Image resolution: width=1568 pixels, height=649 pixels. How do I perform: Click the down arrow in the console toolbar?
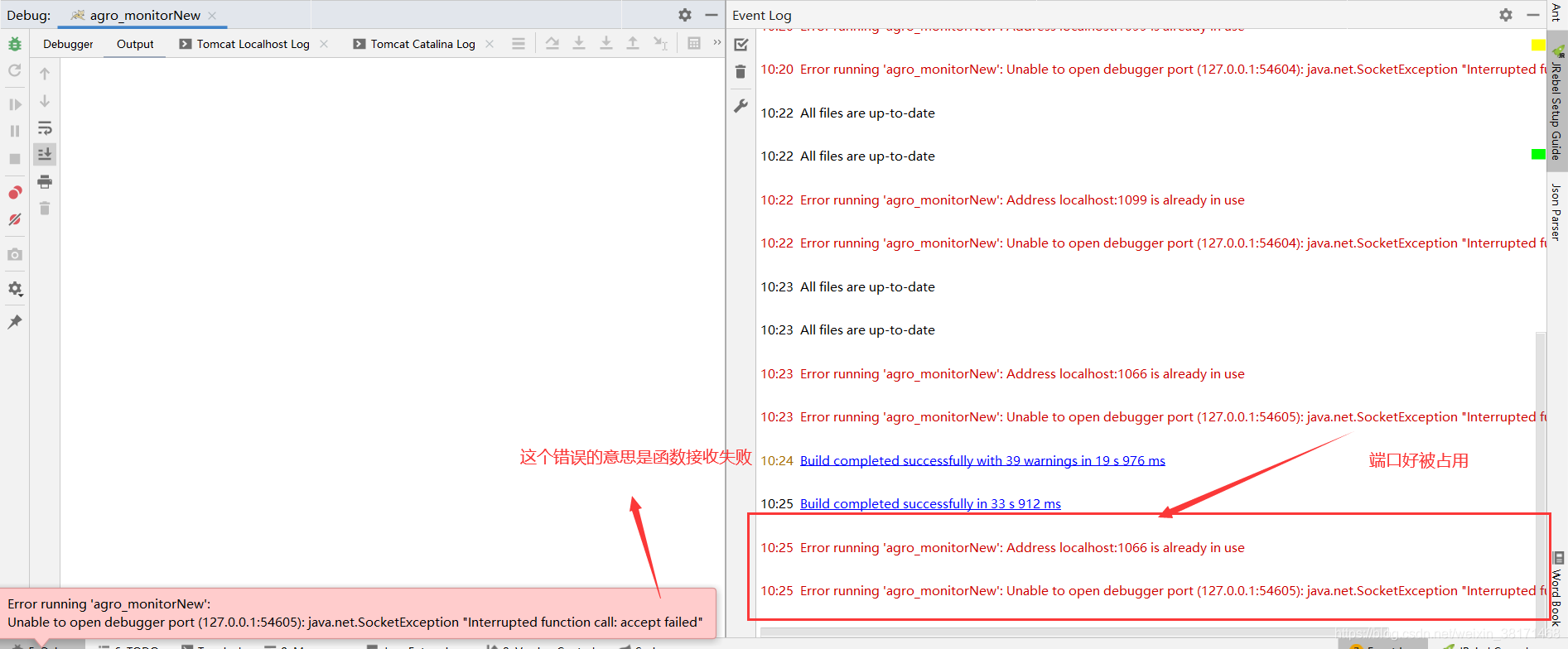pos(45,101)
